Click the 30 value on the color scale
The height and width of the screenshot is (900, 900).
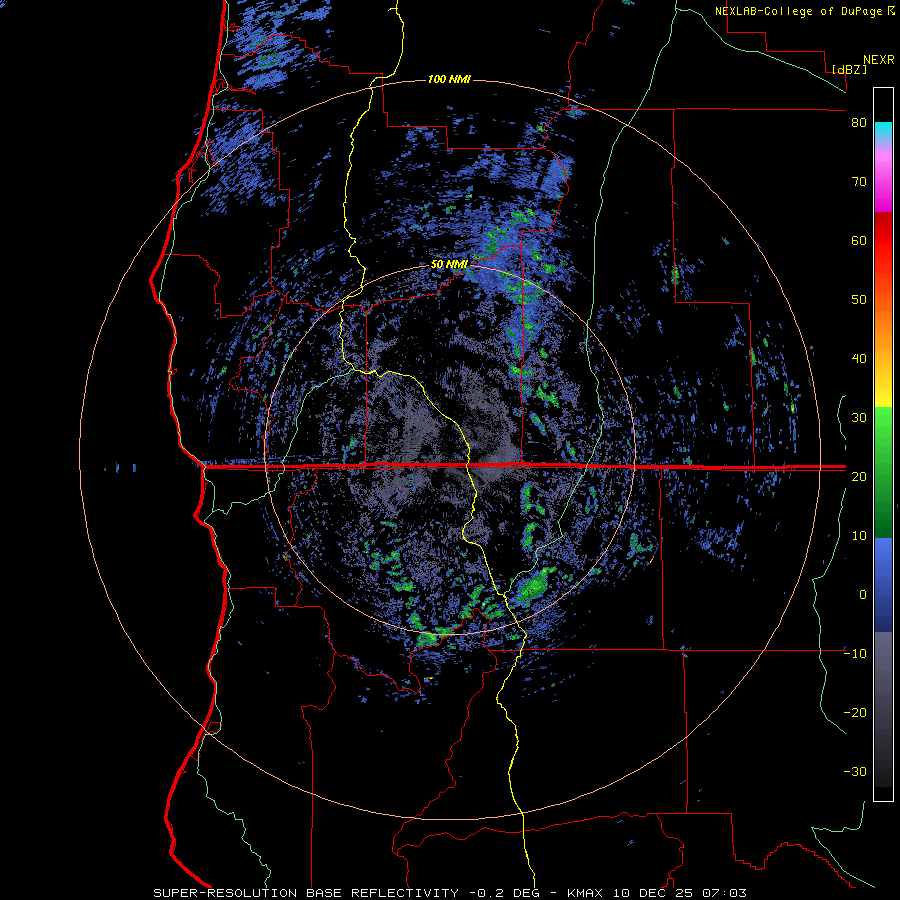(859, 418)
